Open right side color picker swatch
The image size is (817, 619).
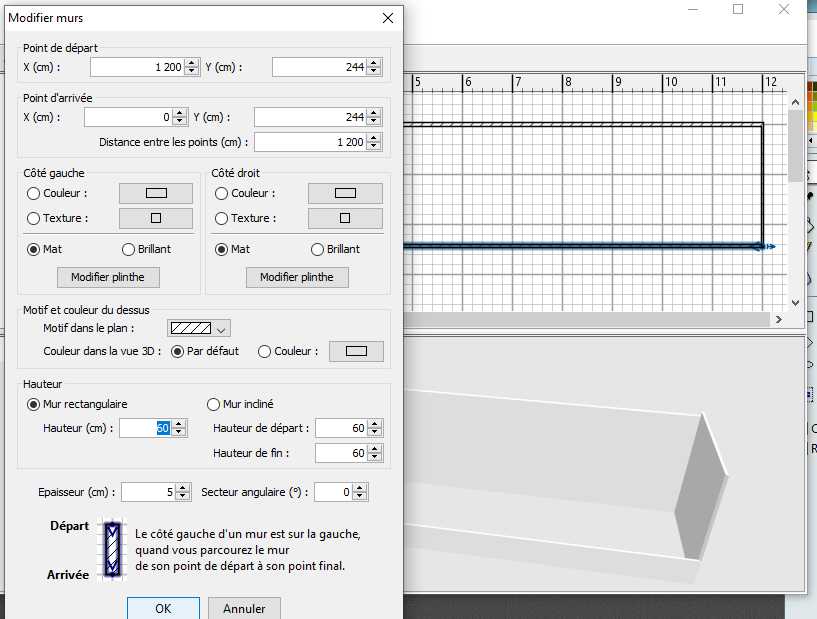click(345, 193)
